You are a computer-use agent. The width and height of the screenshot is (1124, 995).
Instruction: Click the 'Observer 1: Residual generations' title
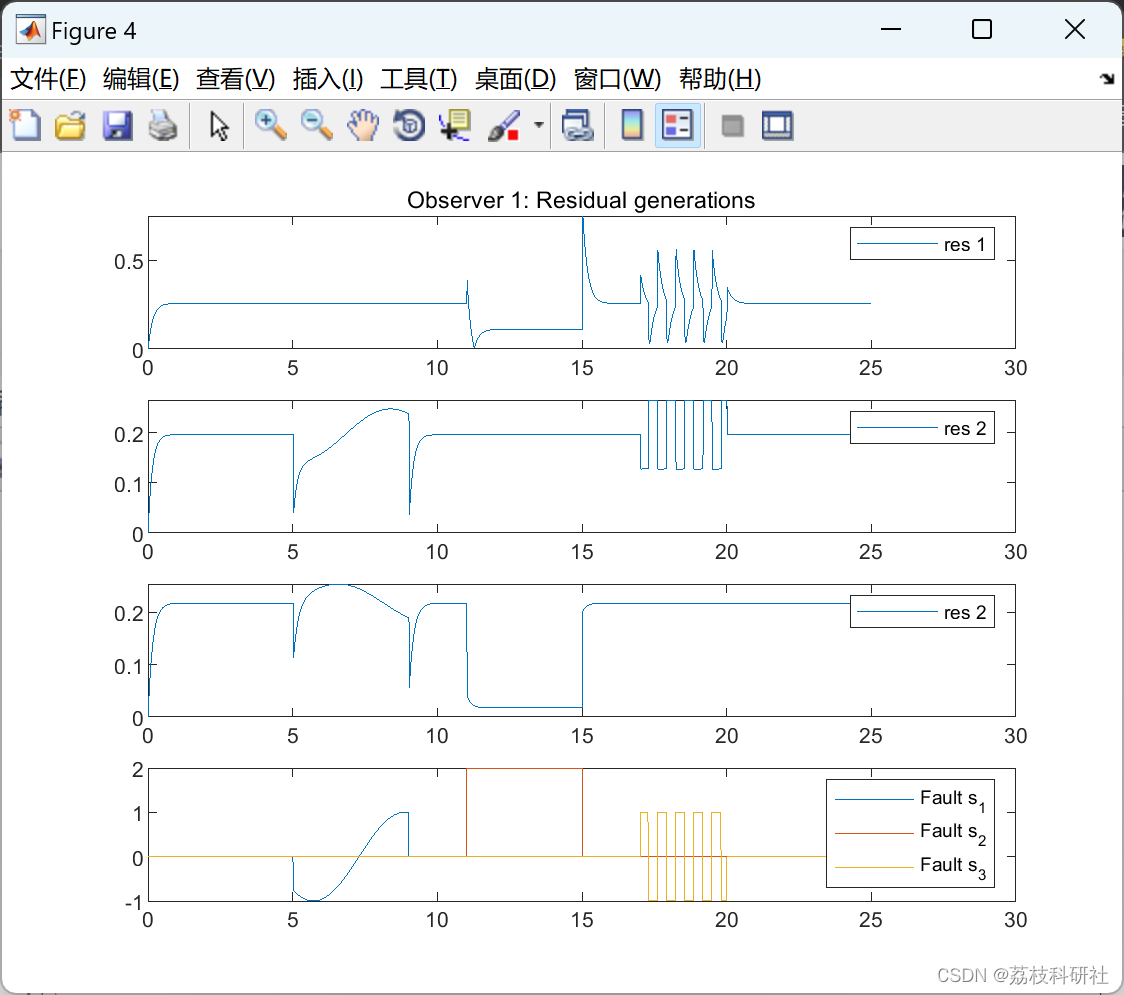[x=581, y=200]
